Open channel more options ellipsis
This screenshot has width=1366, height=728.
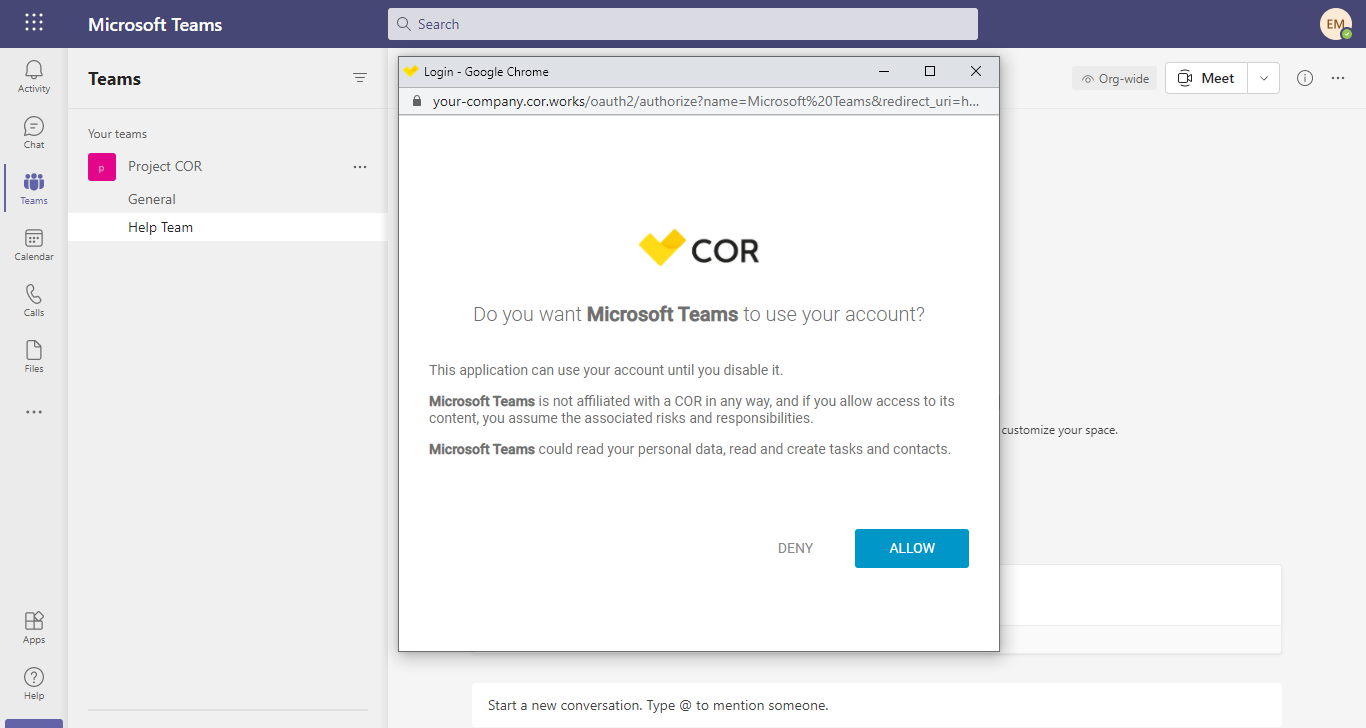(x=1338, y=78)
